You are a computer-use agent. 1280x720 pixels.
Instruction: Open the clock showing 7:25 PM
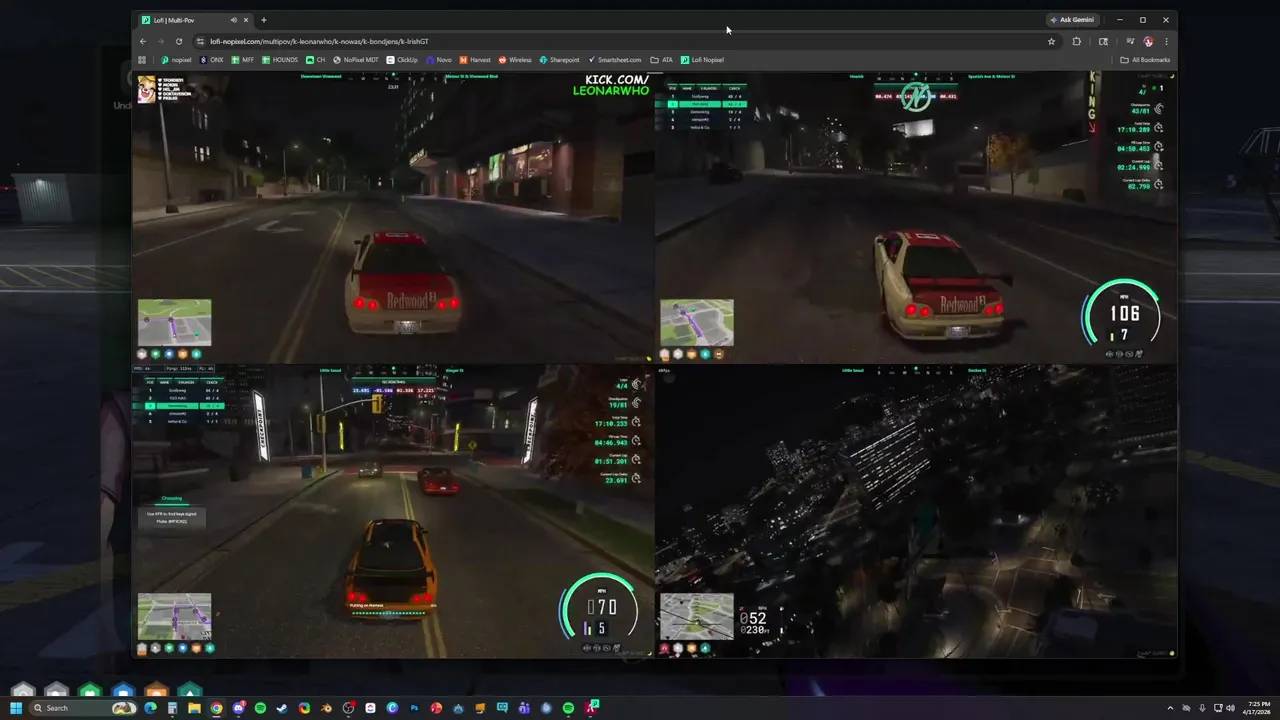tap(1254, 708)
